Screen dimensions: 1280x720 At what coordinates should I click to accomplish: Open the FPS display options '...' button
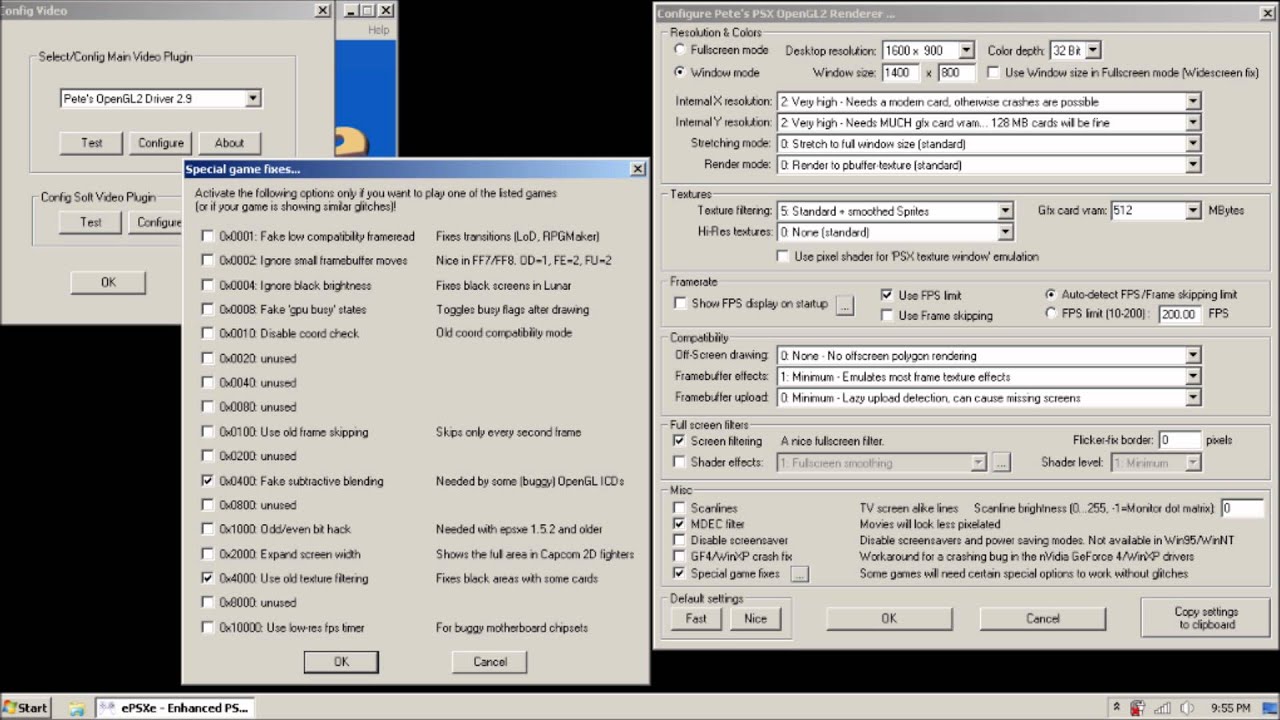845,305
